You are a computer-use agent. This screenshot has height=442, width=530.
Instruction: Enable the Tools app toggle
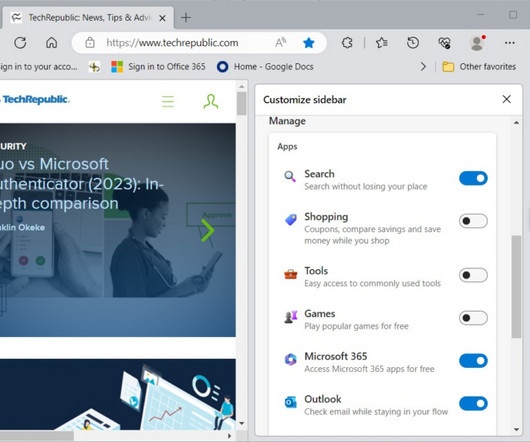pos(473,275)
